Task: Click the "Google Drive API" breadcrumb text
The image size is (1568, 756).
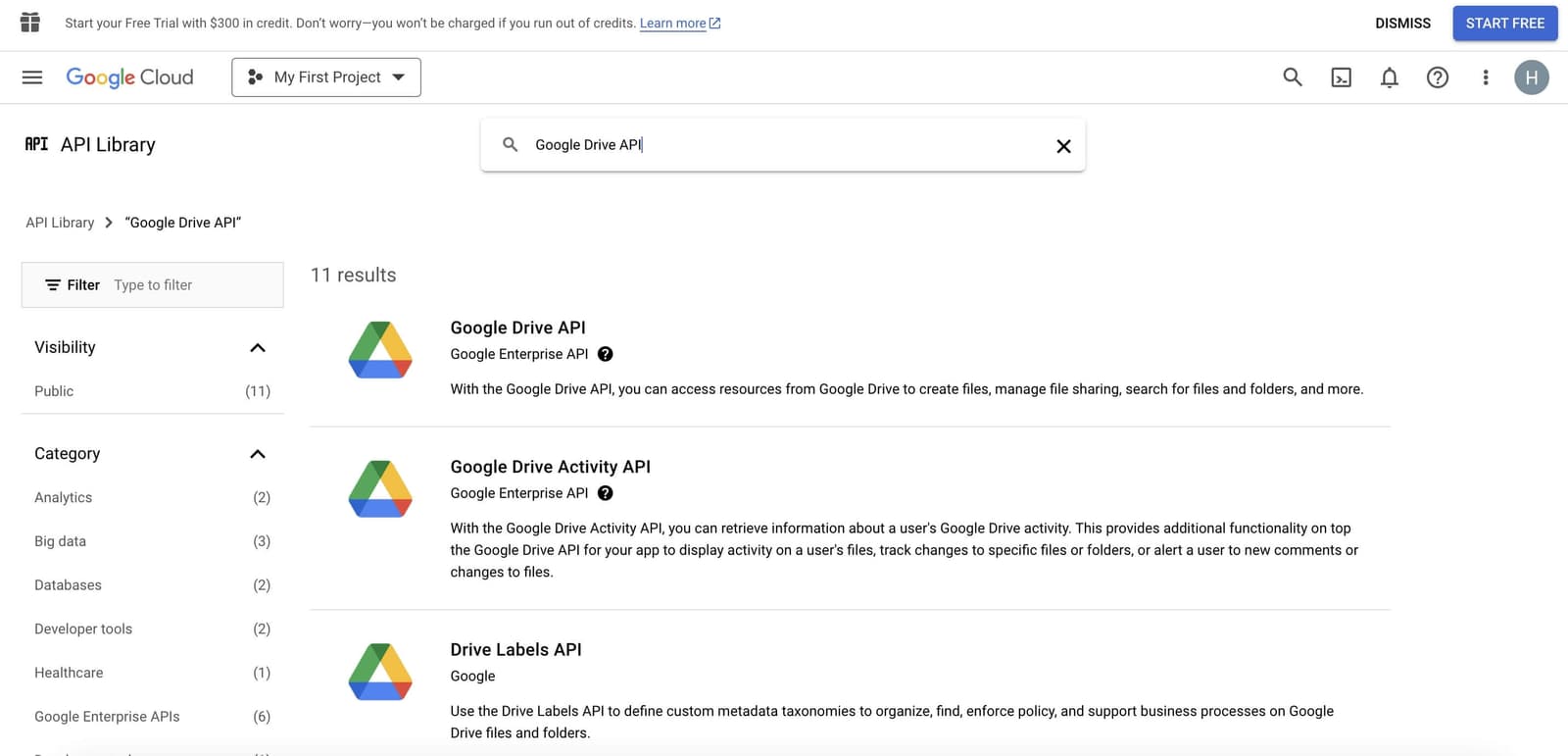Action: pos(183,223)
